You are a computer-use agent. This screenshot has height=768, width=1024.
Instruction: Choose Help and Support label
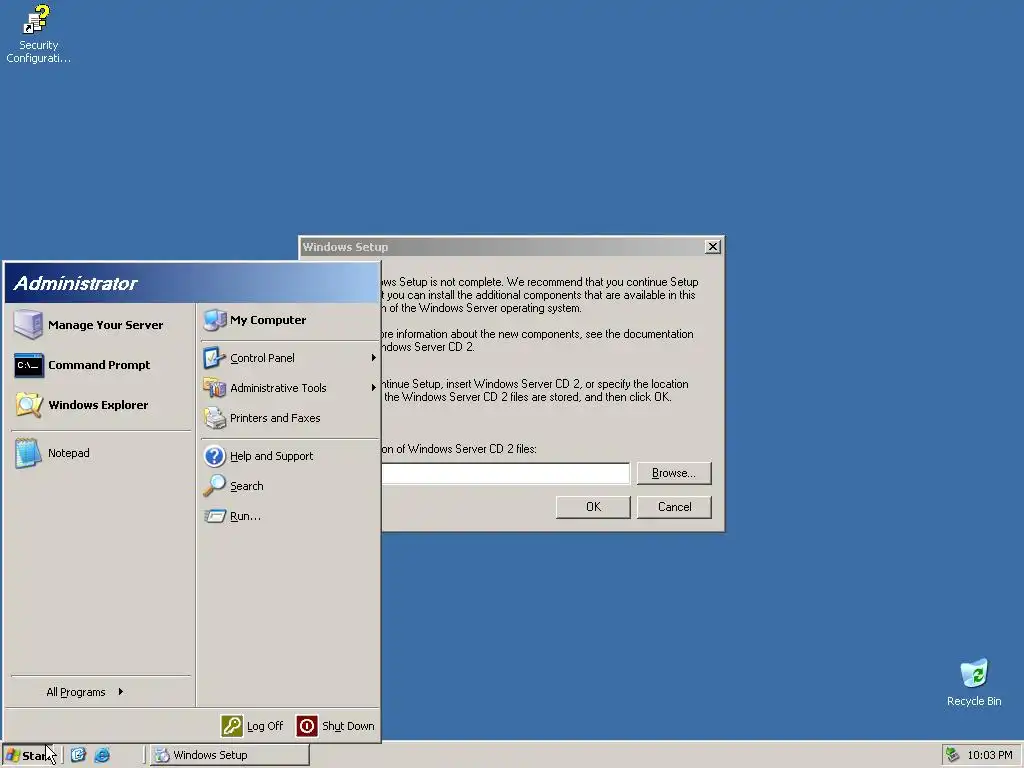272,456
